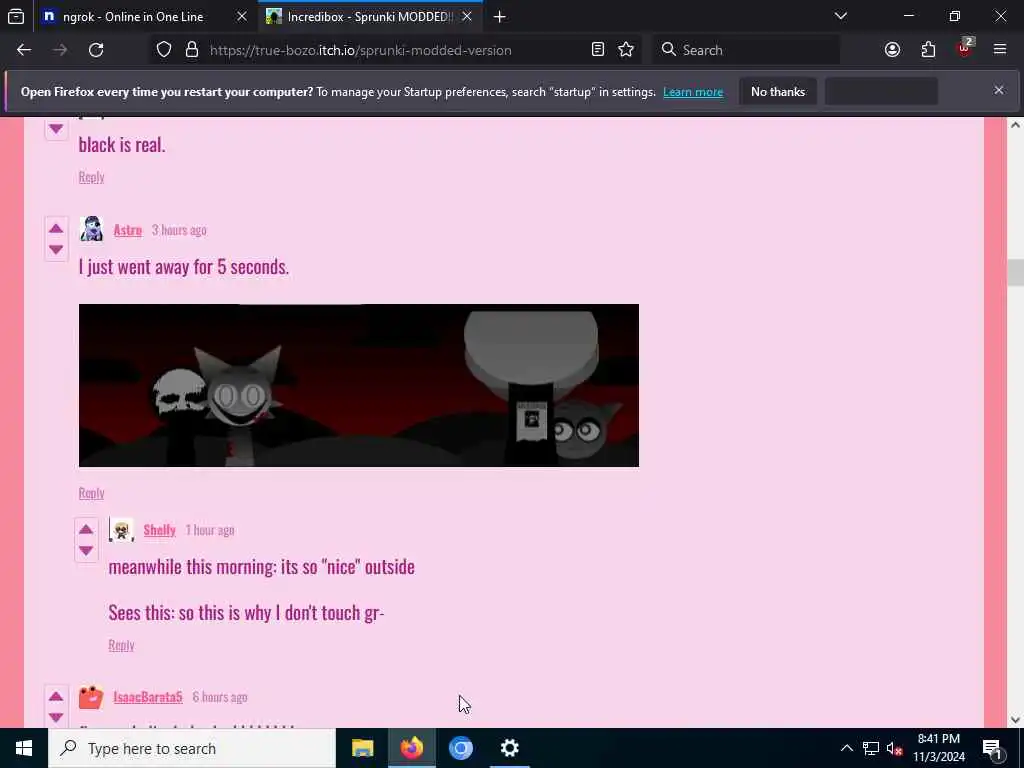
Task: Downvote the 'black is real.' comment
Action: (56, 129)
